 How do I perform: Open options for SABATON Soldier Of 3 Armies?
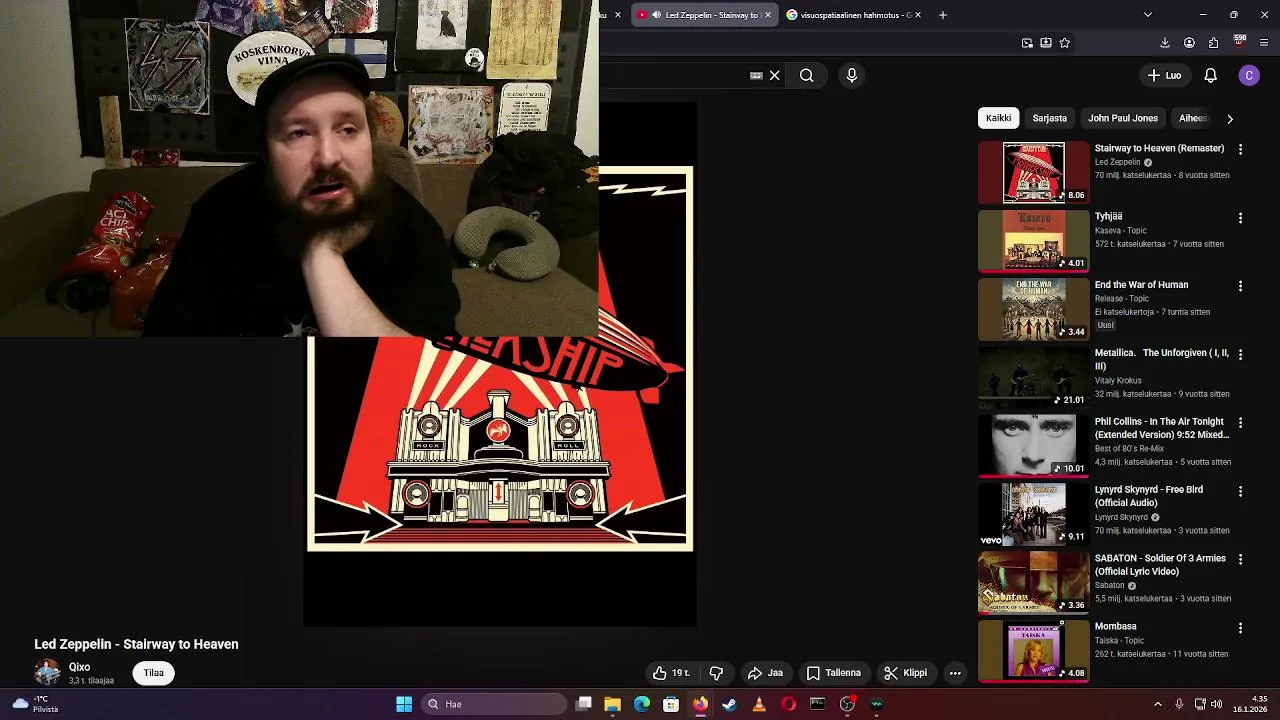pos(1240,560)
